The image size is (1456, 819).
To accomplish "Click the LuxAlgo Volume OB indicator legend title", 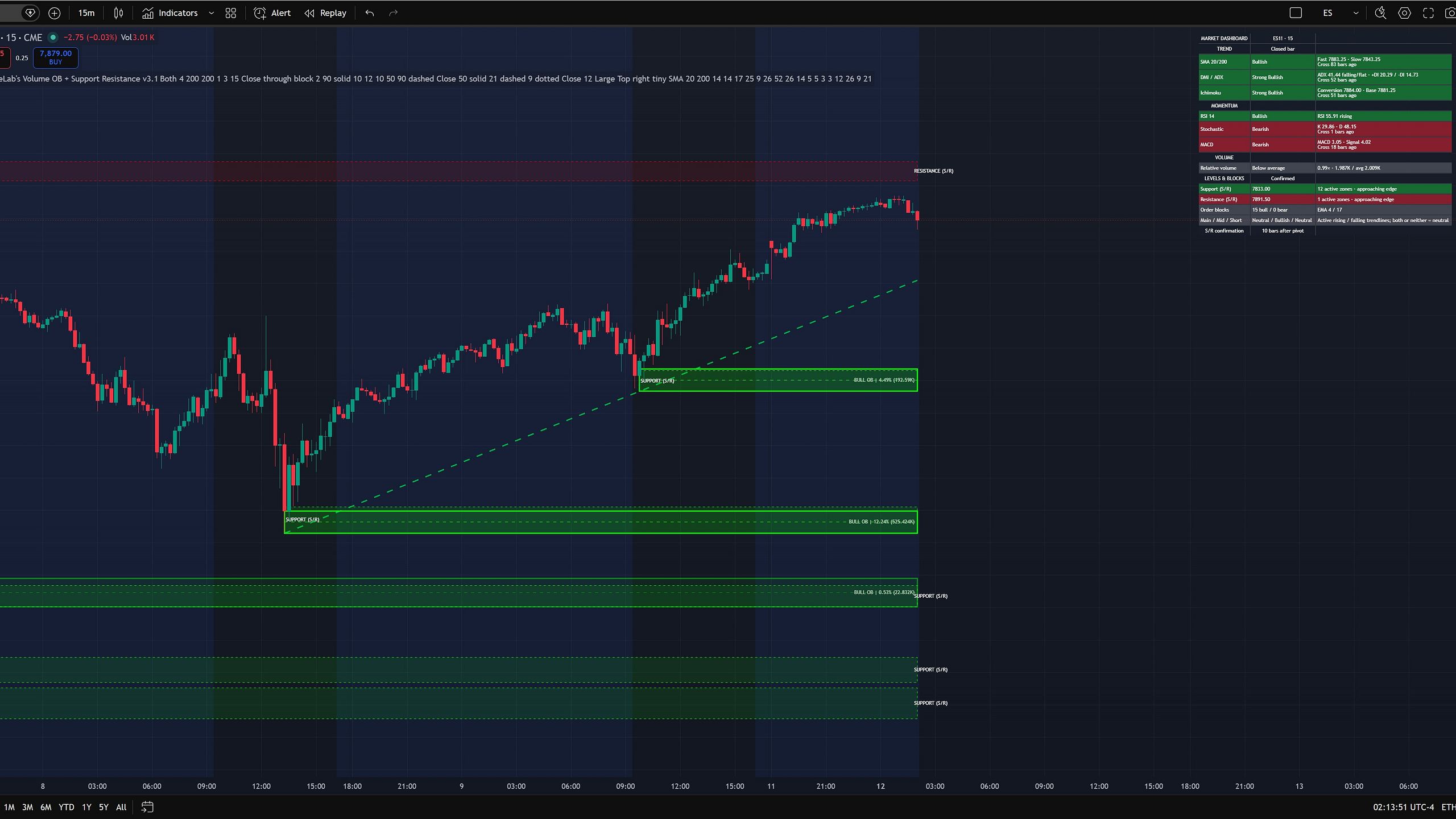I will (79, 78).
